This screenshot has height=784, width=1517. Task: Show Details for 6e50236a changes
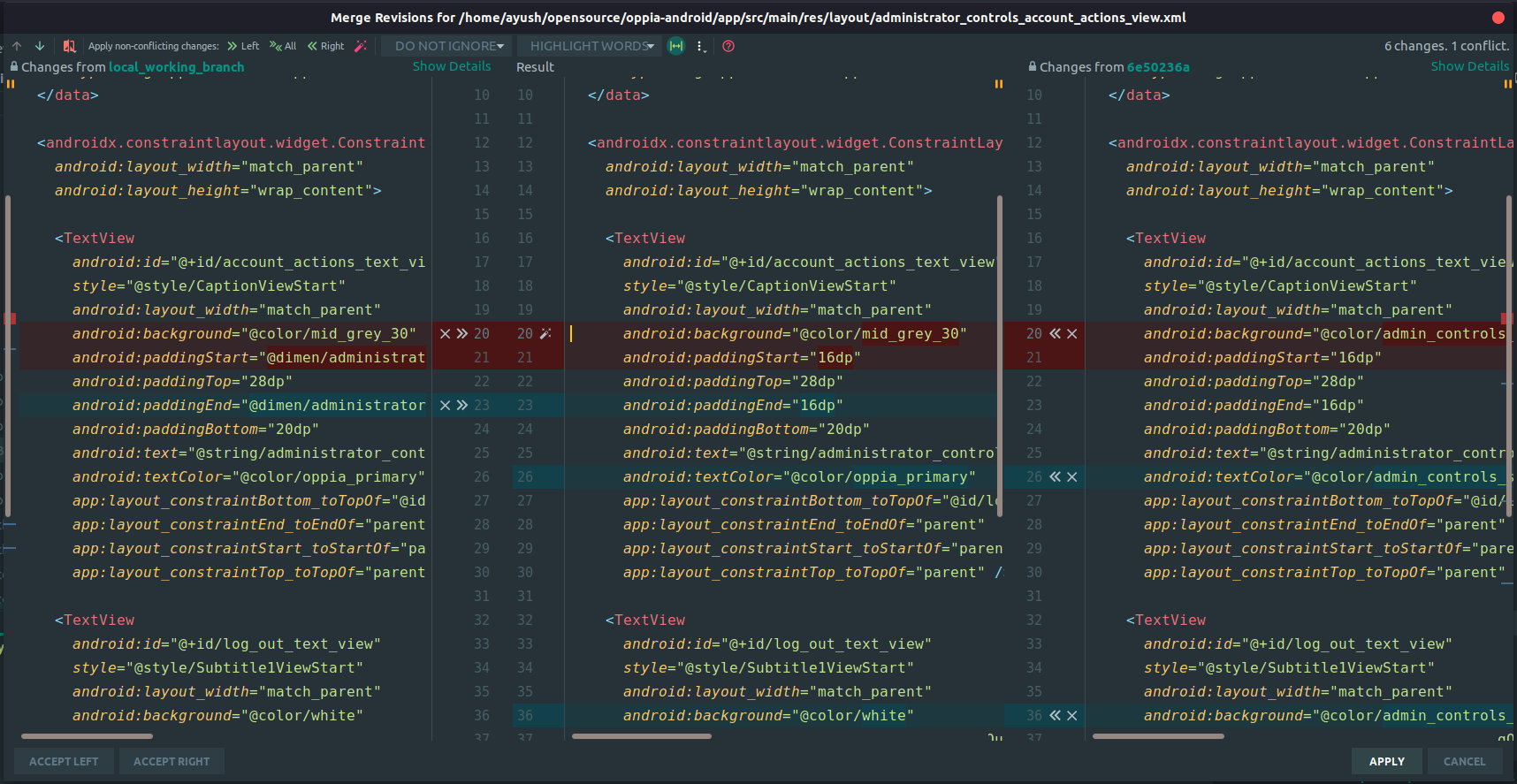pyautogui.click(x=1470, y=66)
